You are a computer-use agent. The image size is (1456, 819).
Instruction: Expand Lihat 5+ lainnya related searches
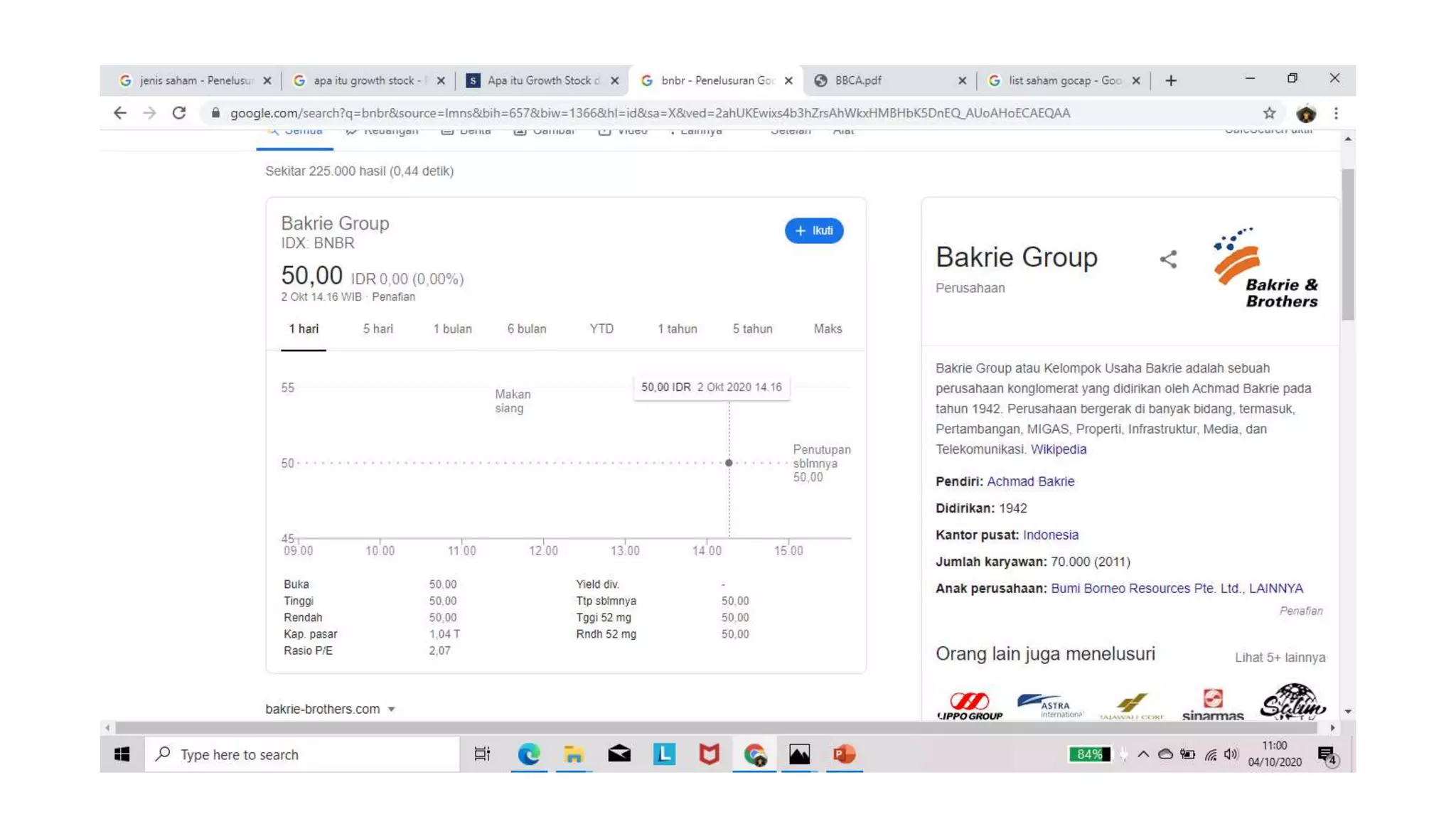point(1280,658)
